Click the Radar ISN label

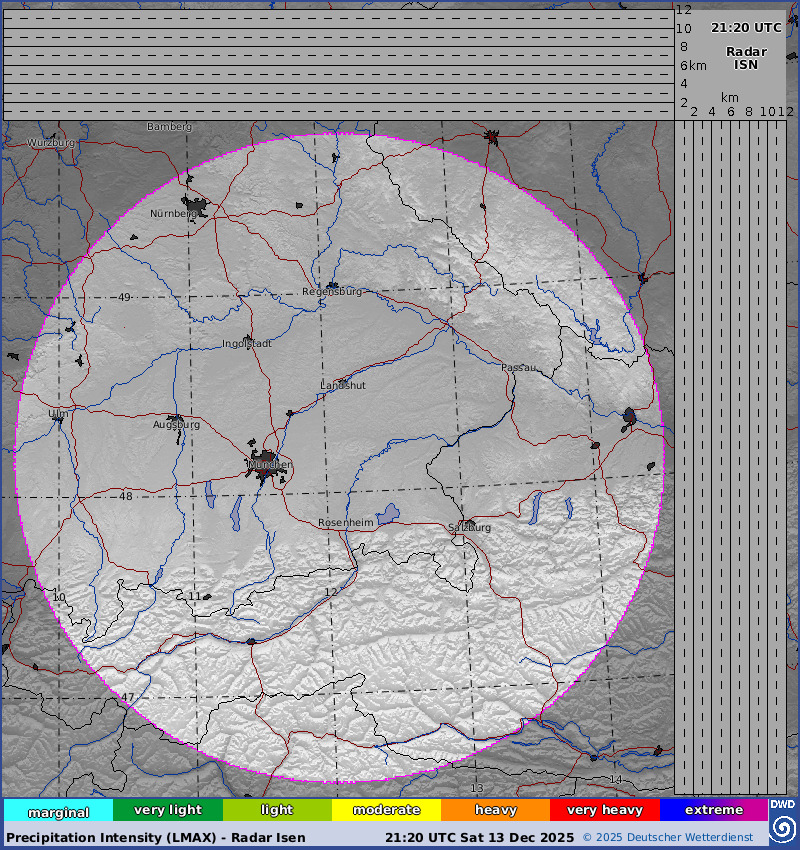(746, 58)
